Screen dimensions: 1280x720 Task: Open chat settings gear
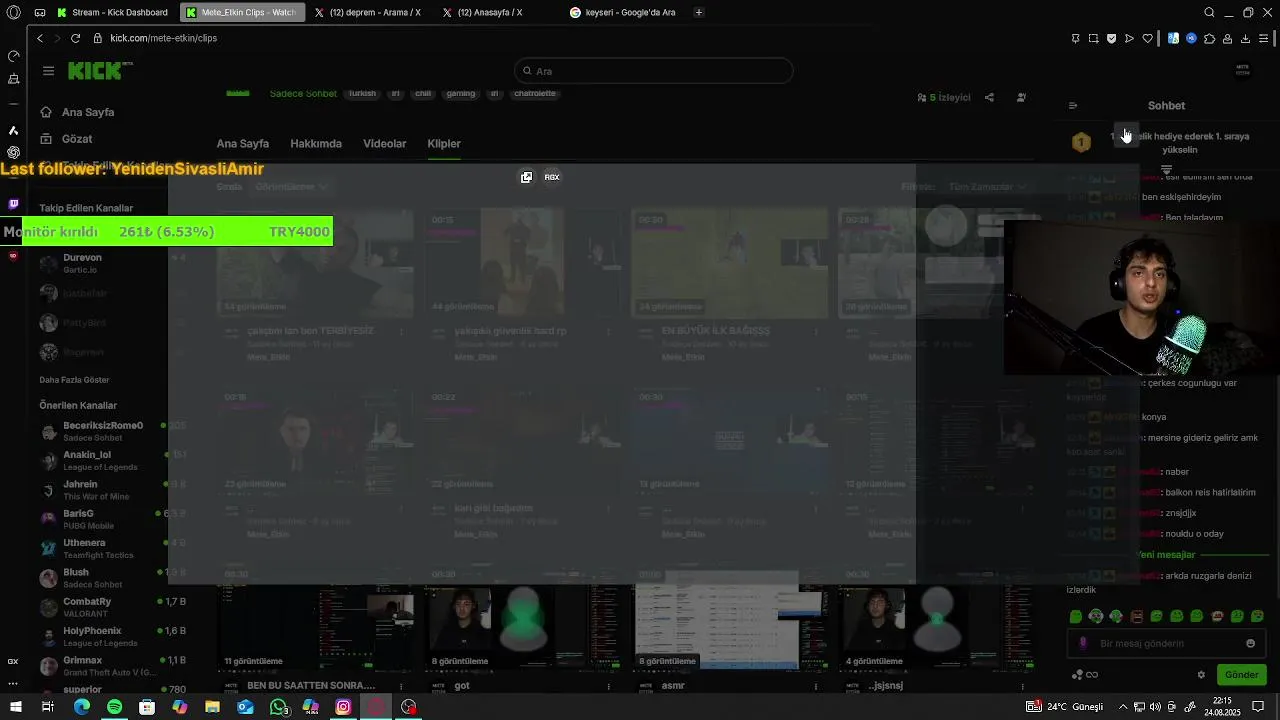pyautogui.click(x=1201, y=674)
